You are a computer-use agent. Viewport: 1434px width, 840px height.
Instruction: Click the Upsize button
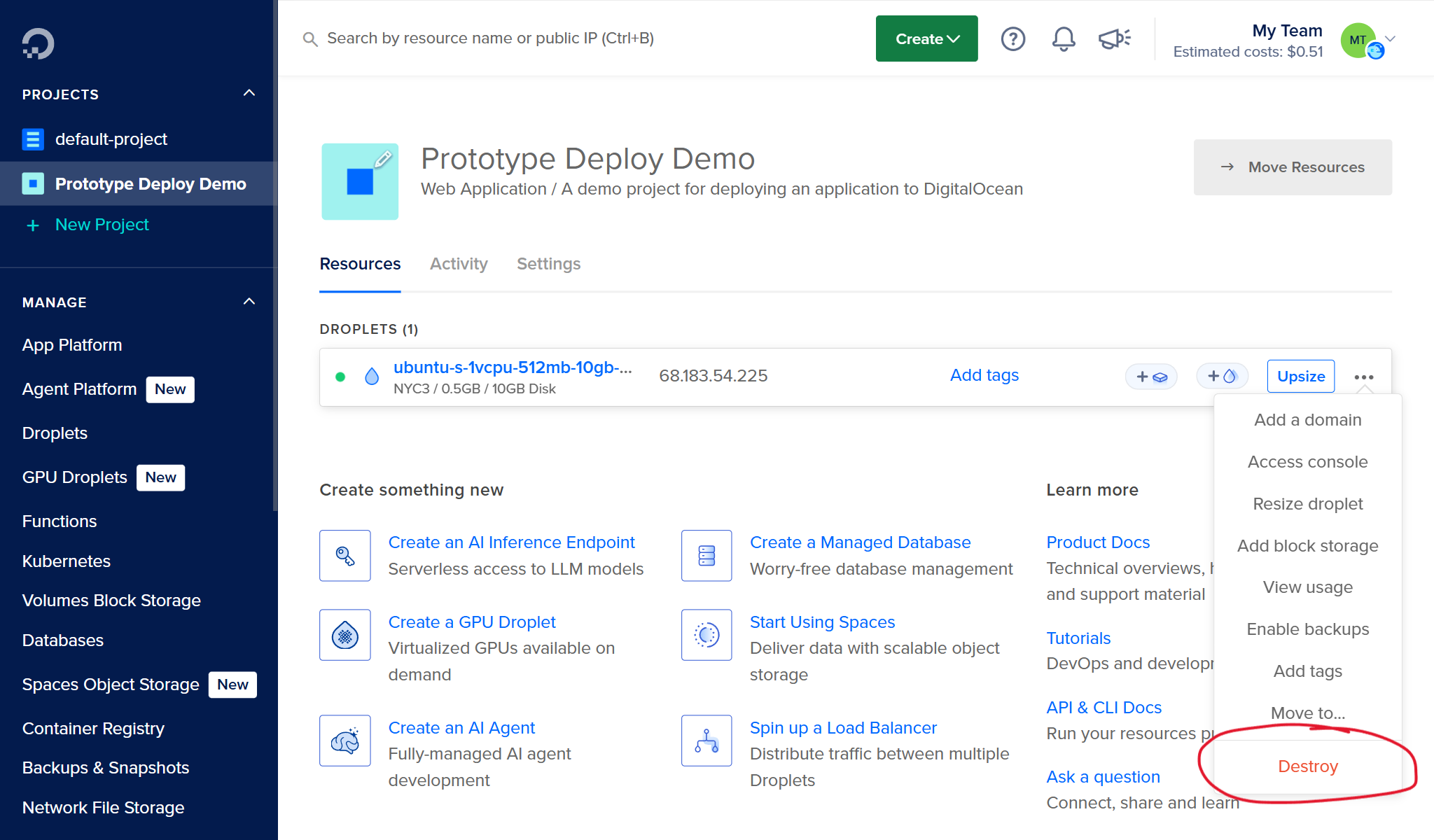[1300, 377]
